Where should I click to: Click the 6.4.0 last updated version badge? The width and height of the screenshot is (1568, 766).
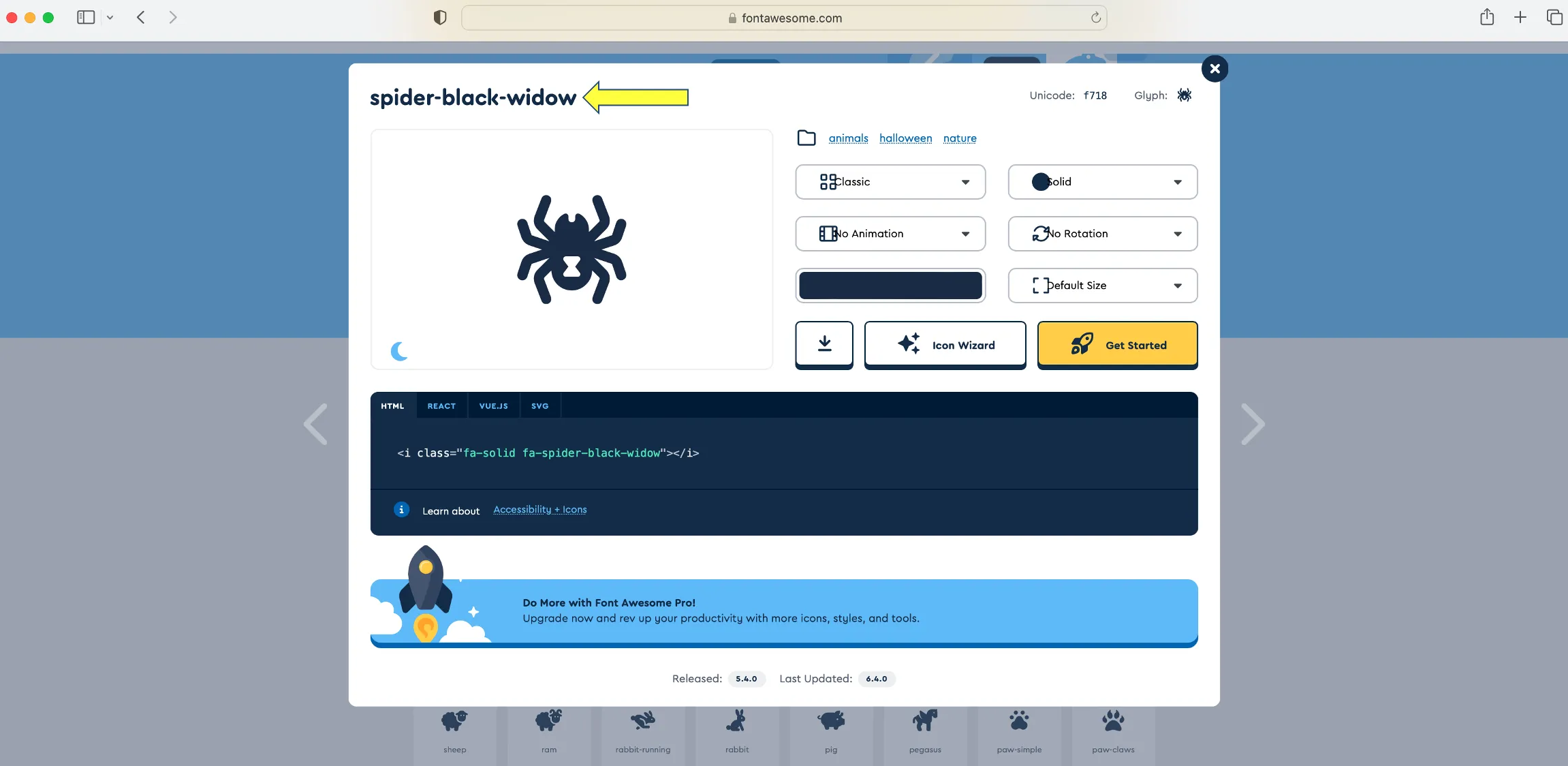tap(877, 679)
